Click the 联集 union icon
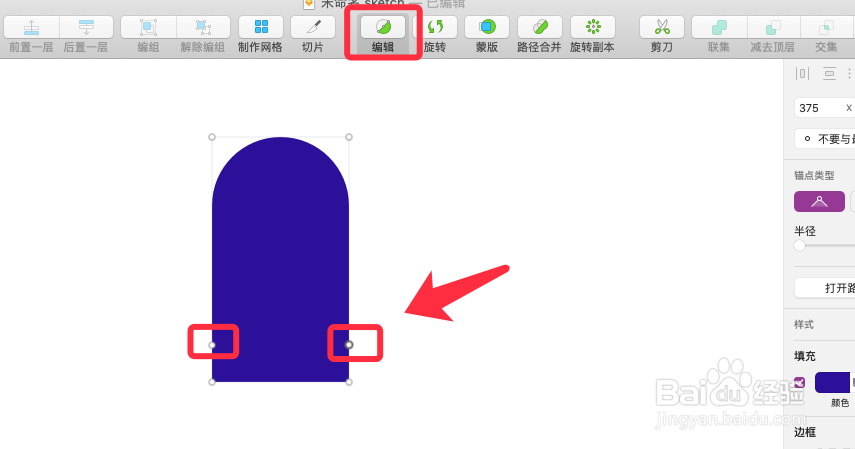855x449 pixels. coord(719,27)
